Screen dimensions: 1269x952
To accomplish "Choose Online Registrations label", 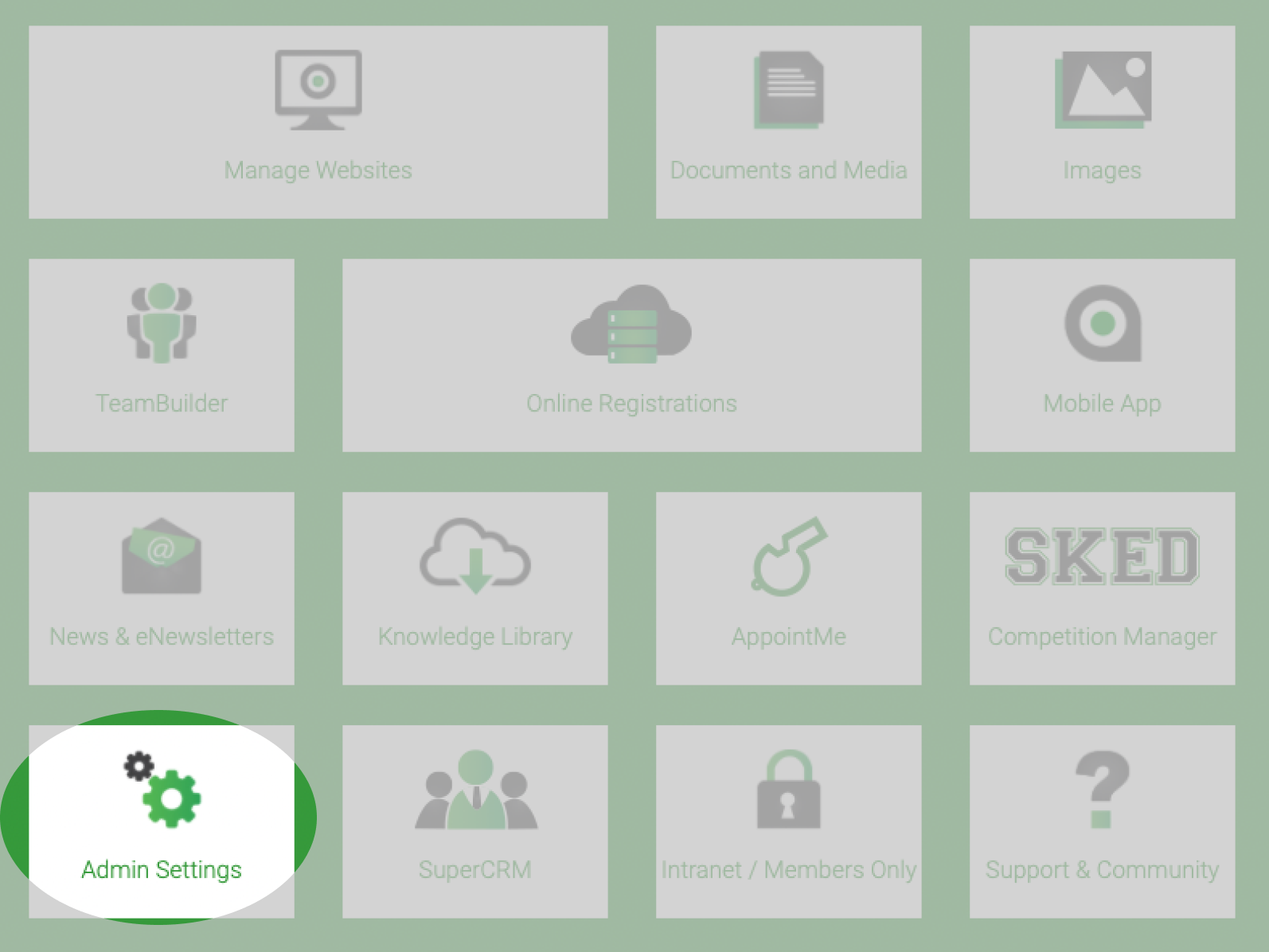I will click(x=632, y=404).
